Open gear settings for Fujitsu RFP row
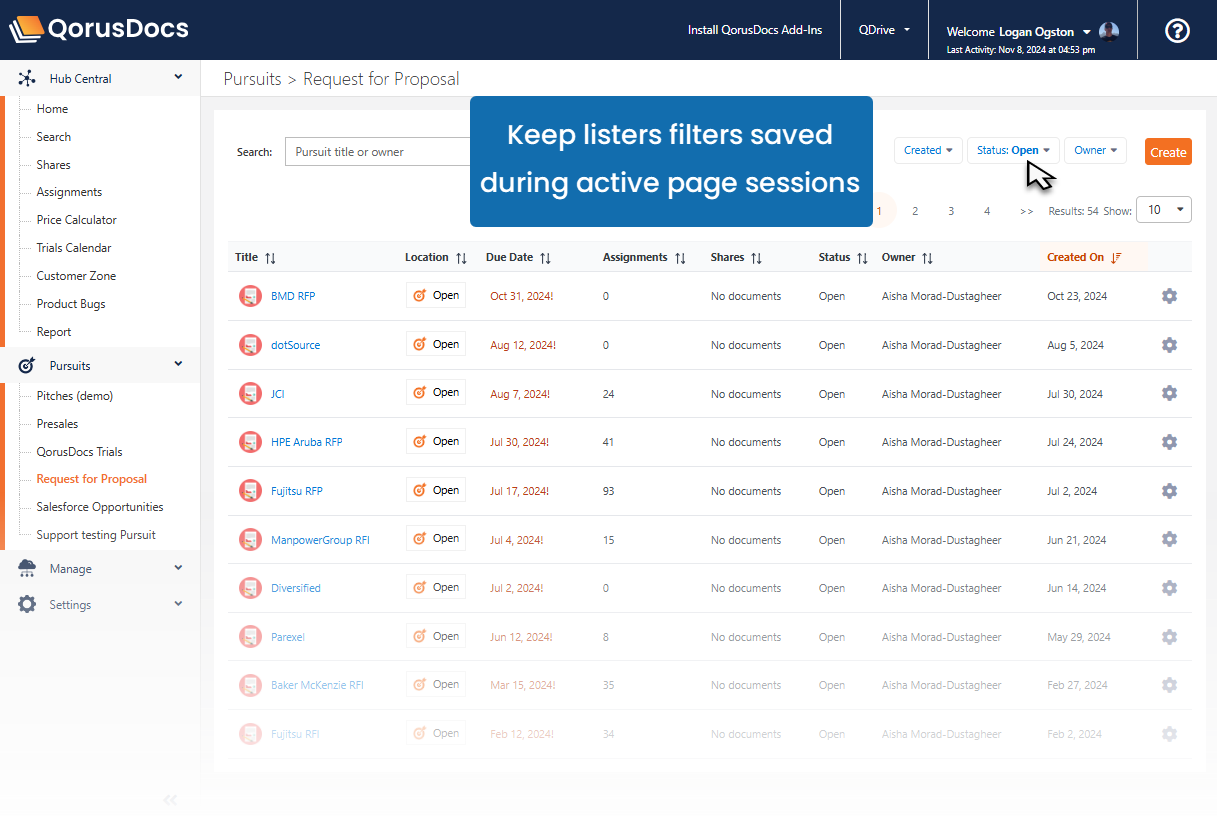Image resolution: width=1217 pixels, height=817 pixels. point(1169,491)
